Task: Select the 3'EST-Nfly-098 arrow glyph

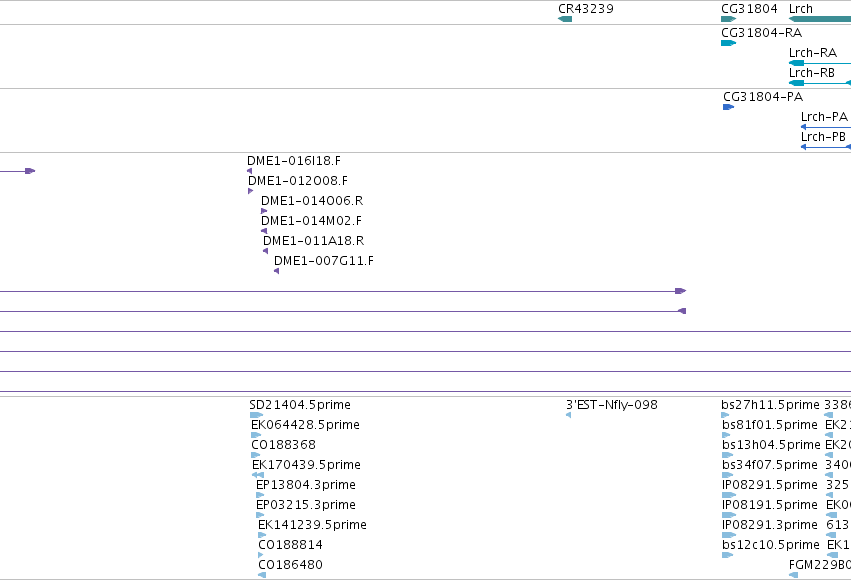Action: [x=568, y=415]
